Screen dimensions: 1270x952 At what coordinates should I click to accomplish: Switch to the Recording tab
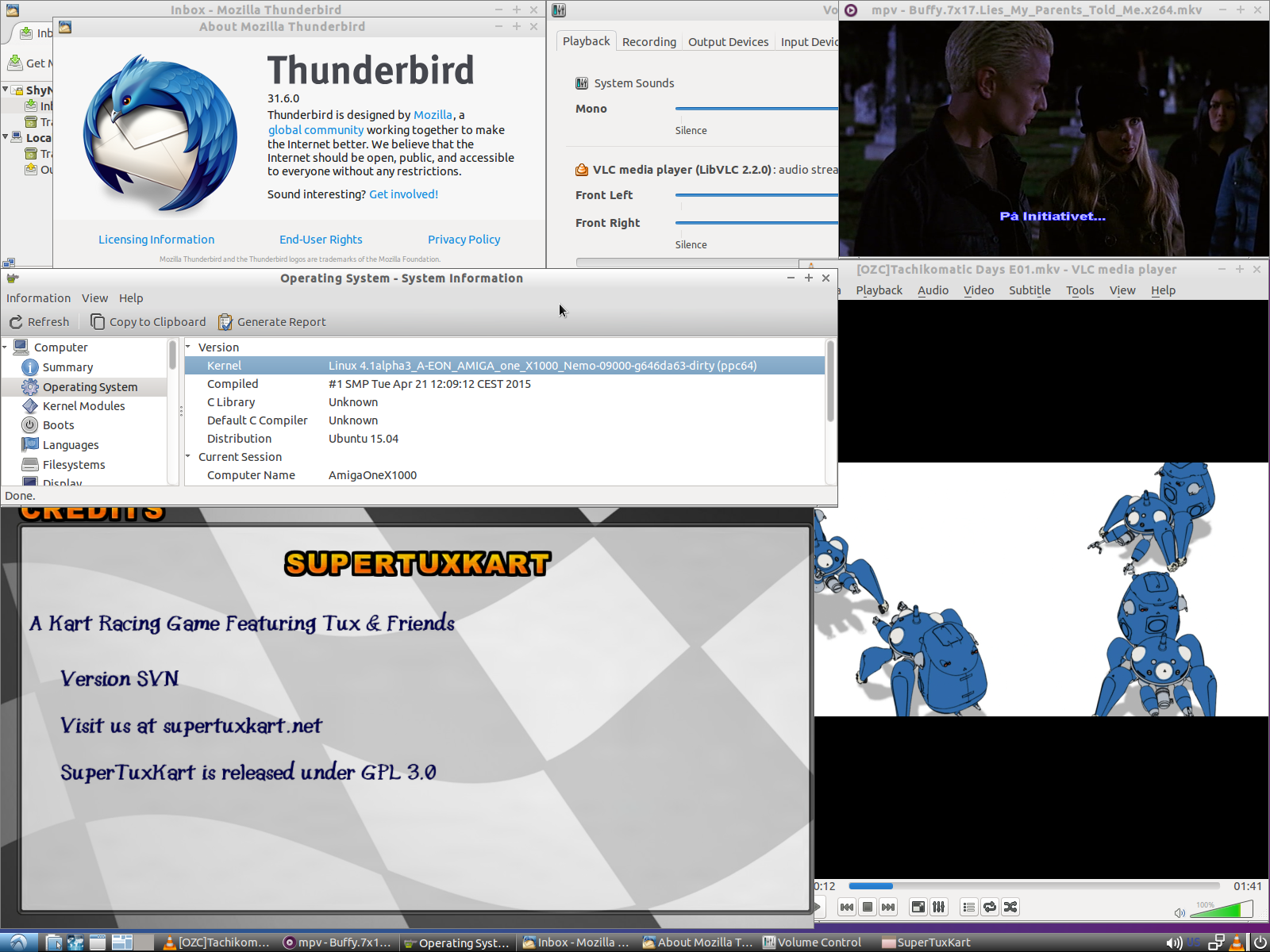[648, 42]
